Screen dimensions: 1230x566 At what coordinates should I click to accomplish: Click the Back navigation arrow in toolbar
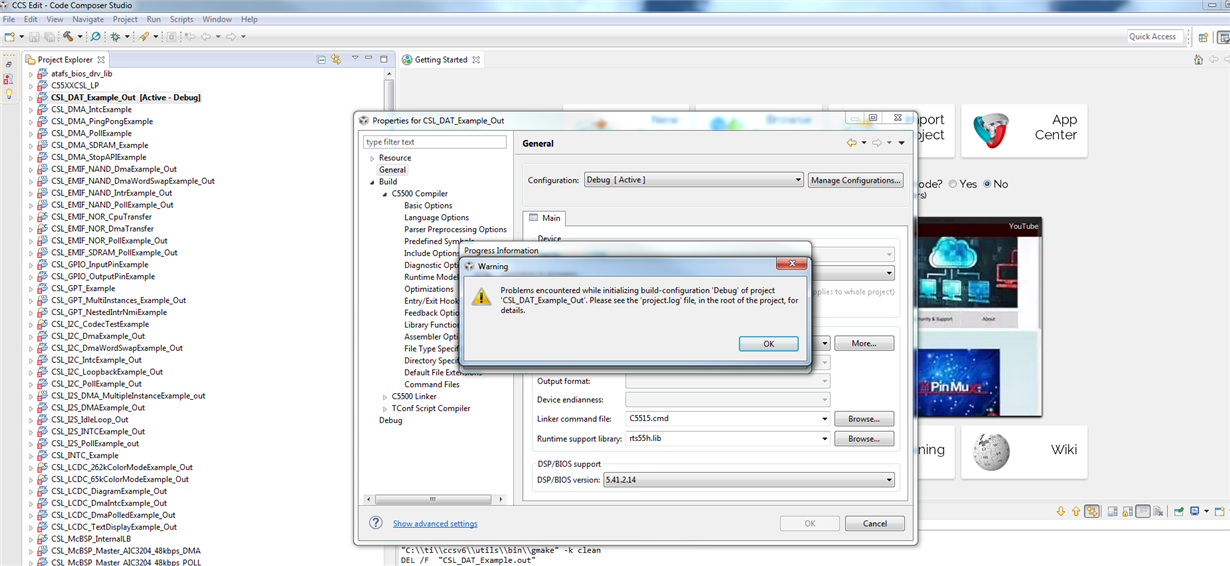206,36
